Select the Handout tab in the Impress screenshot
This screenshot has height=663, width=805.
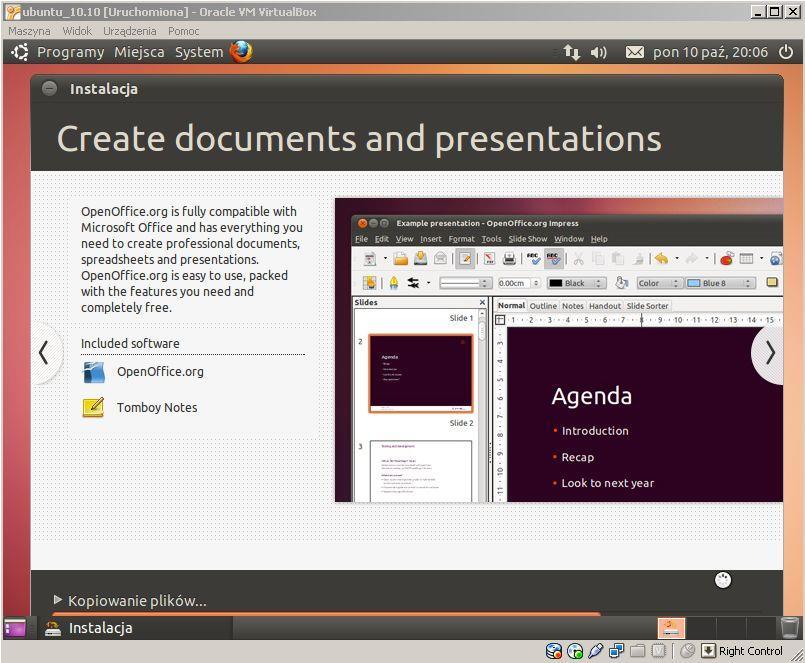click(x=605, y=306)
